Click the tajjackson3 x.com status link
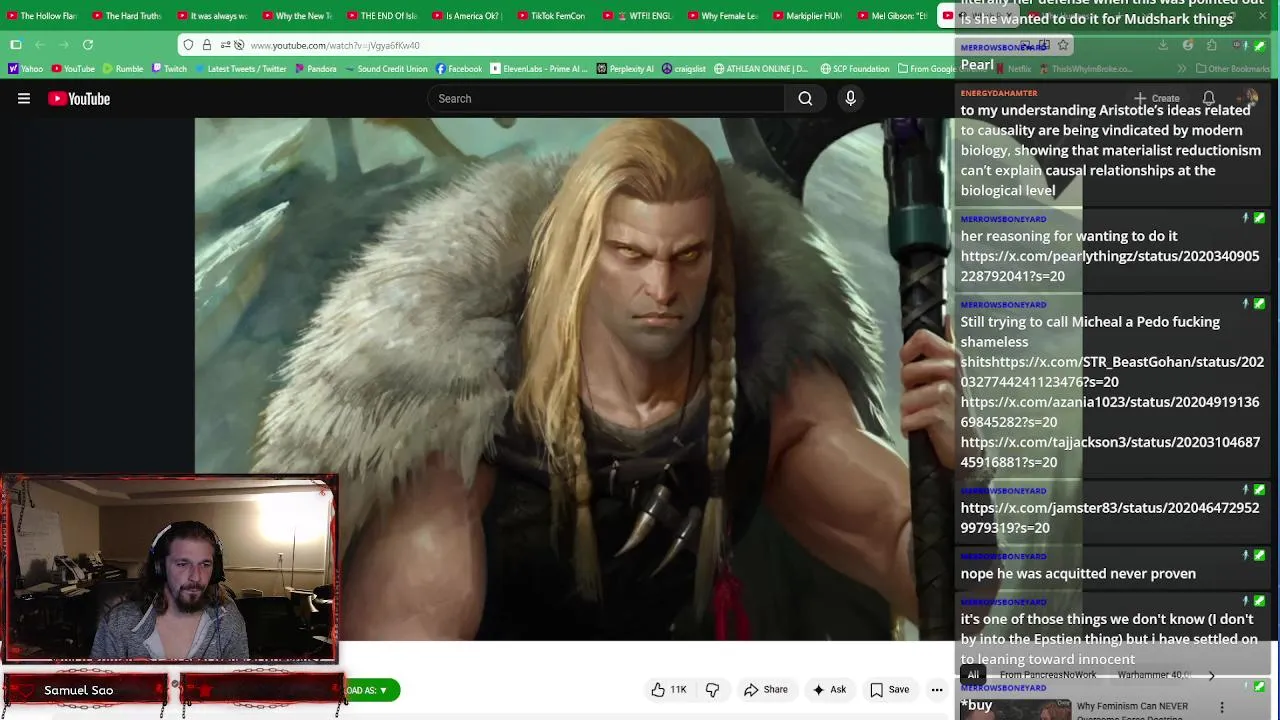 [1110, 452]
